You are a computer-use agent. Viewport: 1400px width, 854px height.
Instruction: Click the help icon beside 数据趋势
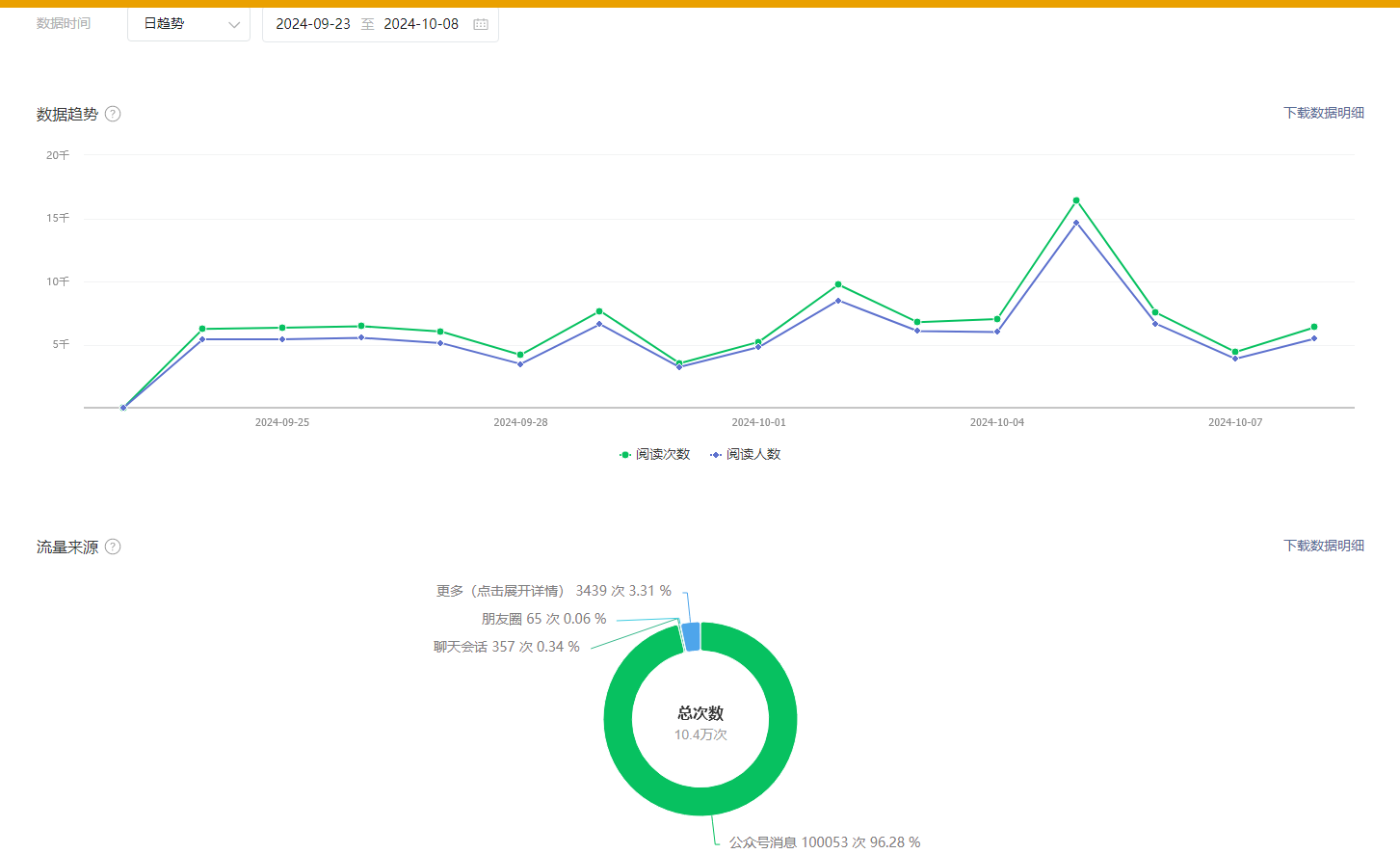tap(113, 114)
